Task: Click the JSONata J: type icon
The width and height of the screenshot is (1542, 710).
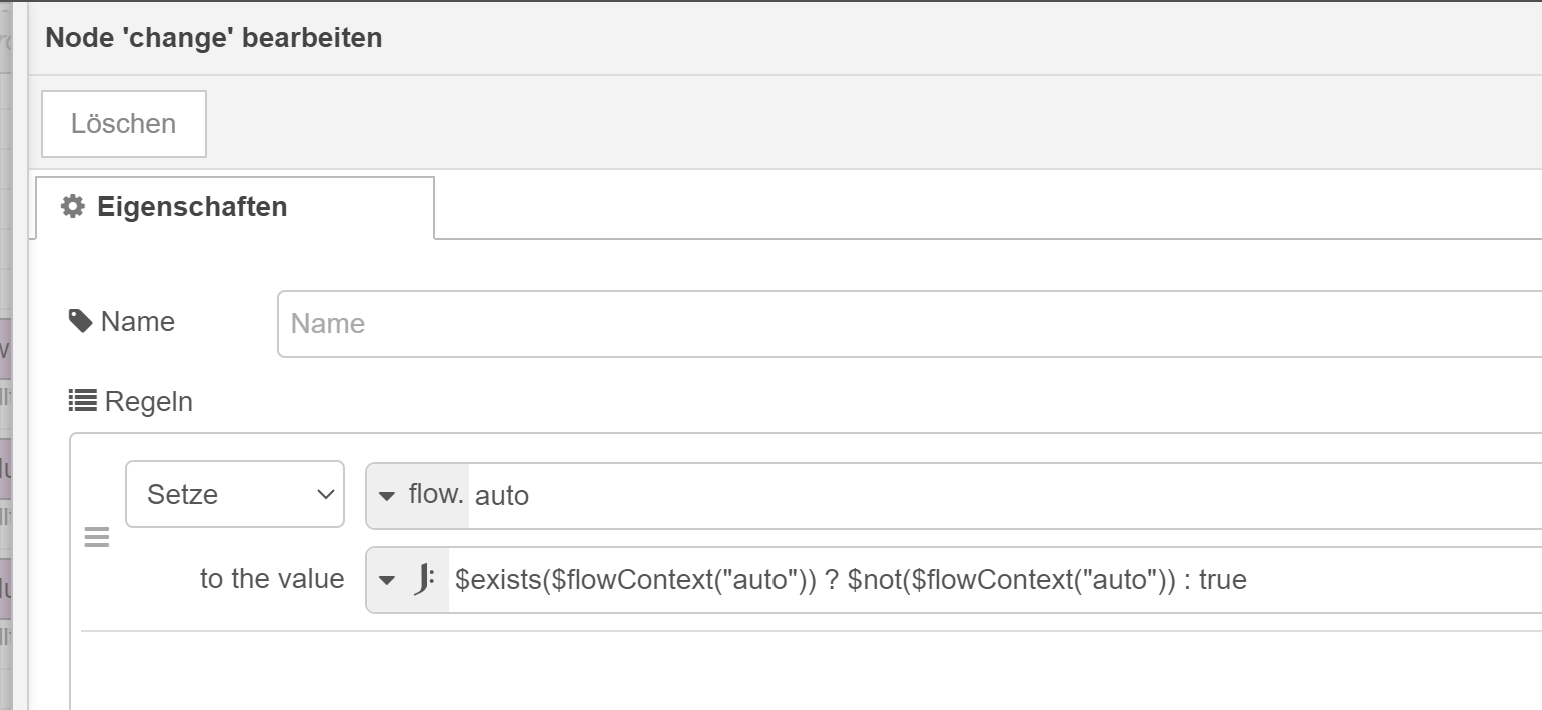Action: point(424,579)
